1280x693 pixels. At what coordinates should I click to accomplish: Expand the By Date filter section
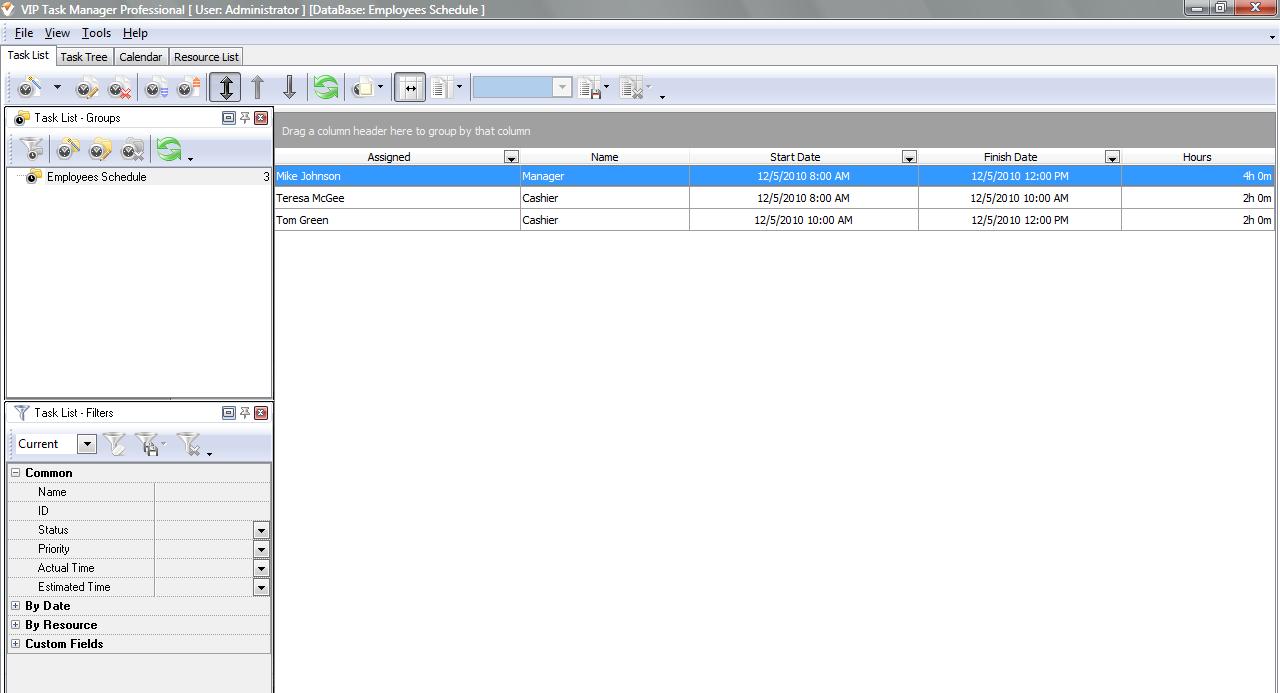click(x=16, y=606)
